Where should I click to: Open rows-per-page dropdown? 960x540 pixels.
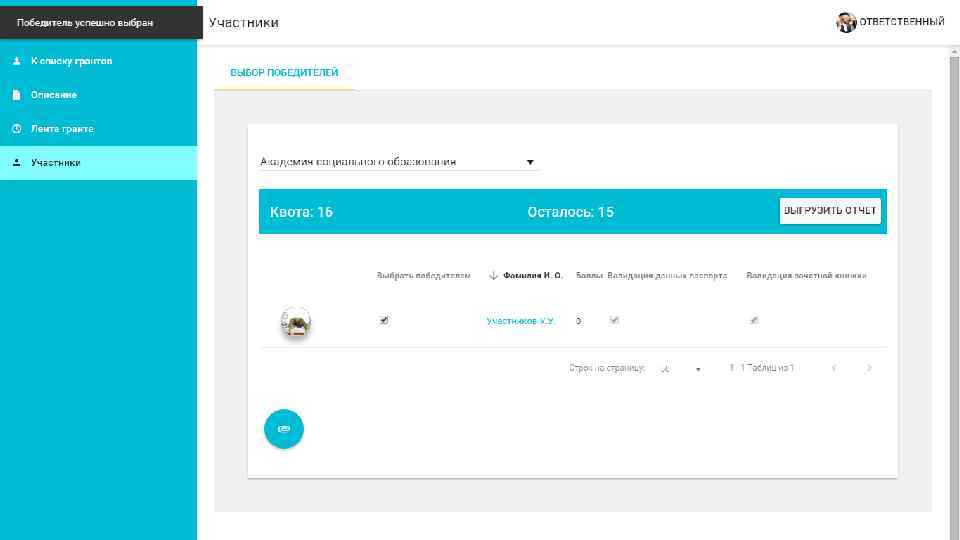(x=681, y=369)
